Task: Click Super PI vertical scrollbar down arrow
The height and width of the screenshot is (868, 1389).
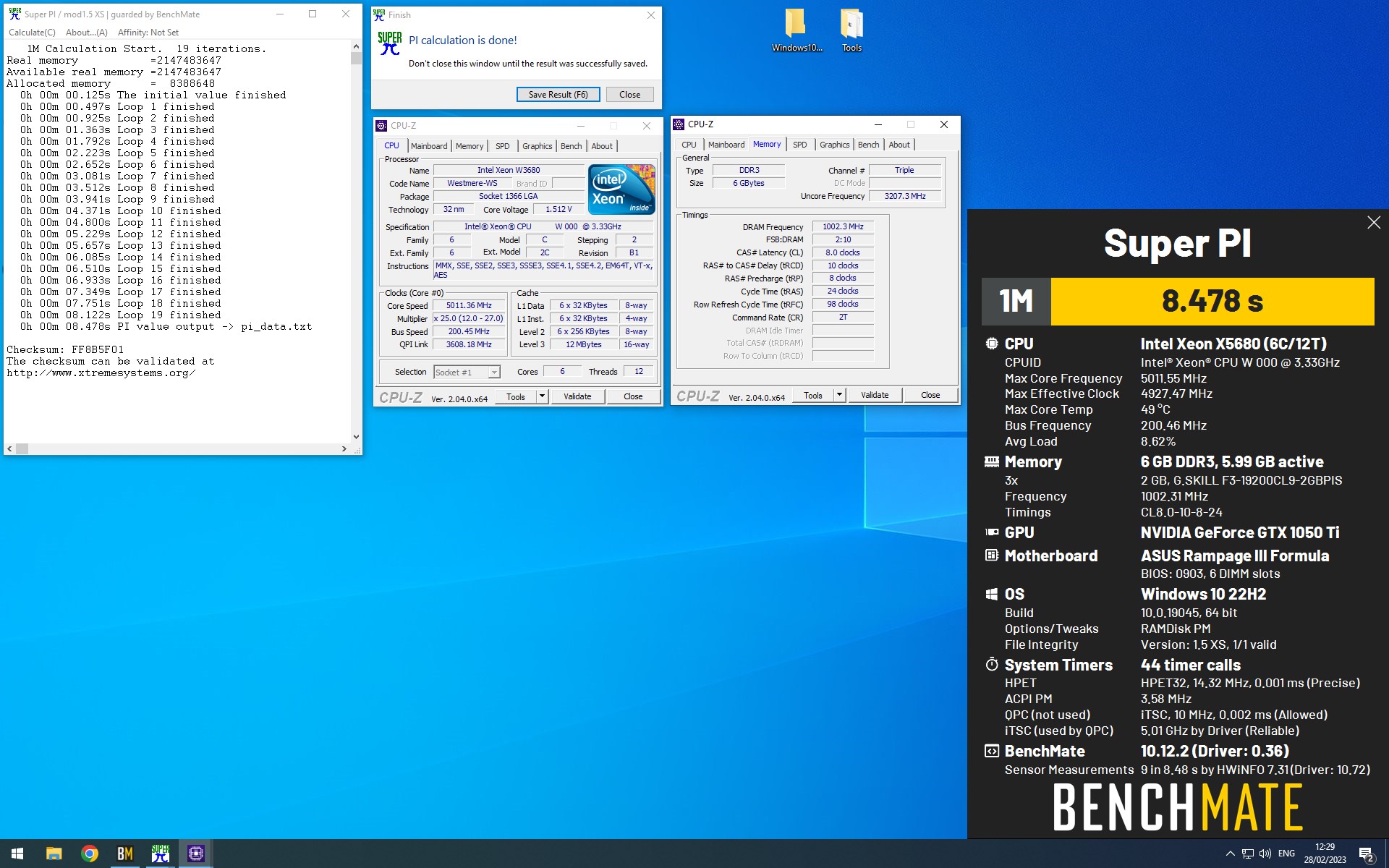Action: click(x=355, y=437)
